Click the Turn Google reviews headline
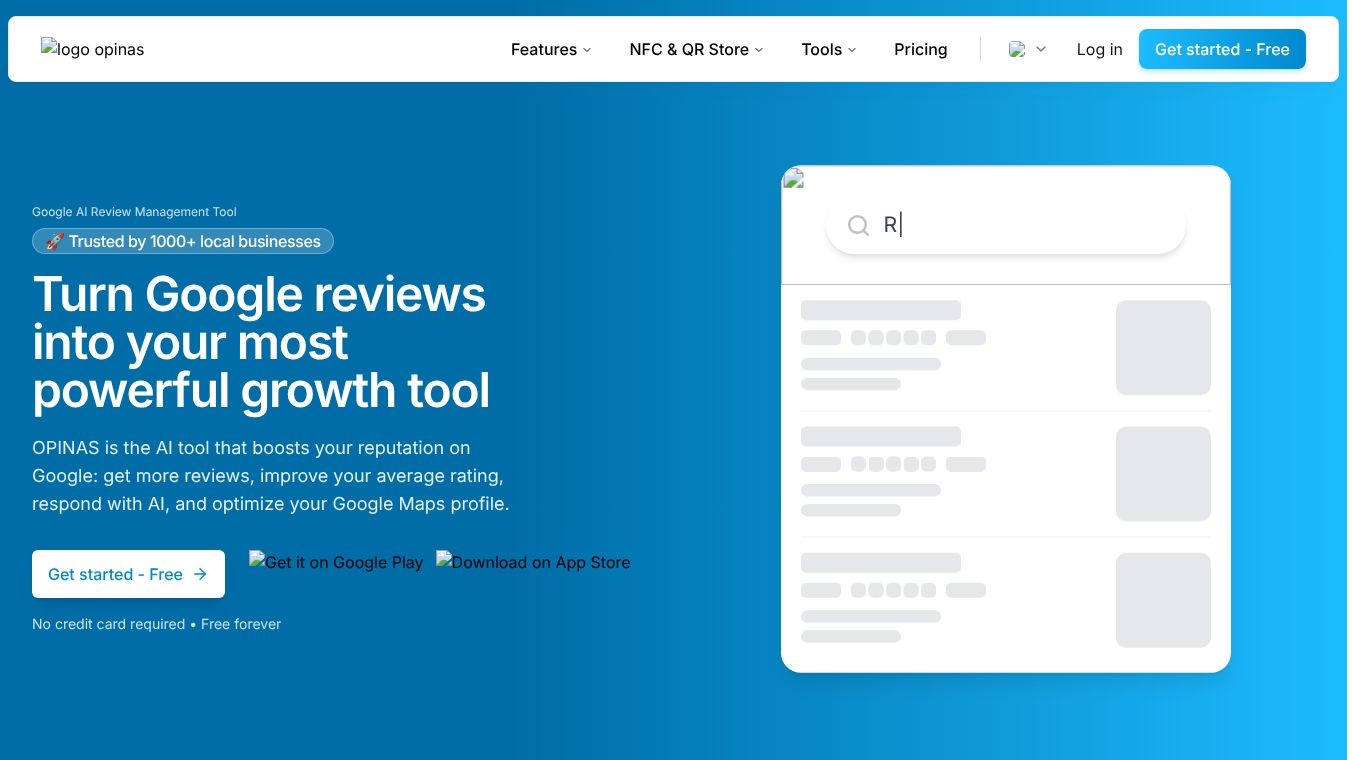The image size is (1352, 760). point(261,342)
